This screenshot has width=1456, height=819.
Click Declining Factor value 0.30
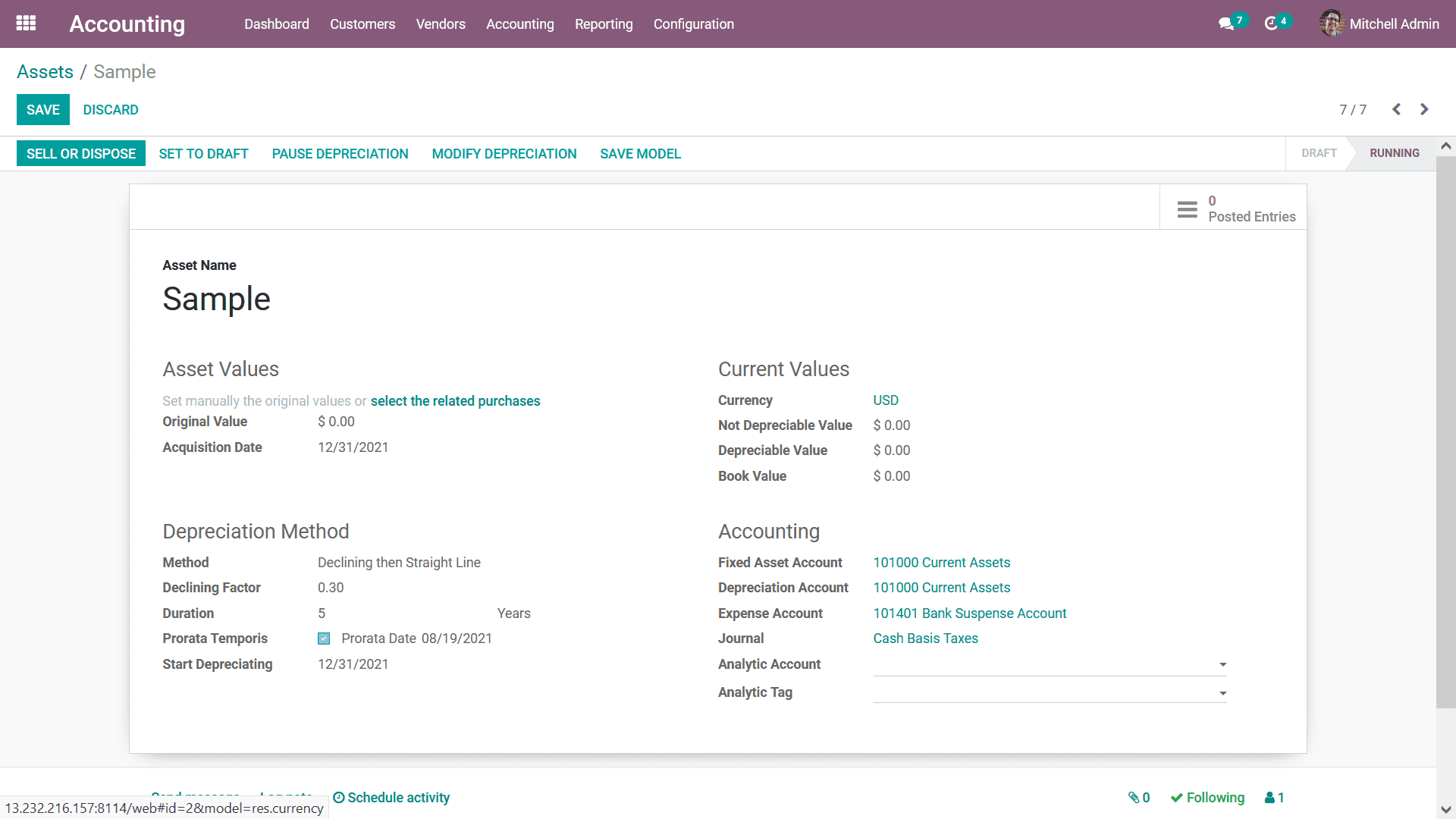(331, 587)
